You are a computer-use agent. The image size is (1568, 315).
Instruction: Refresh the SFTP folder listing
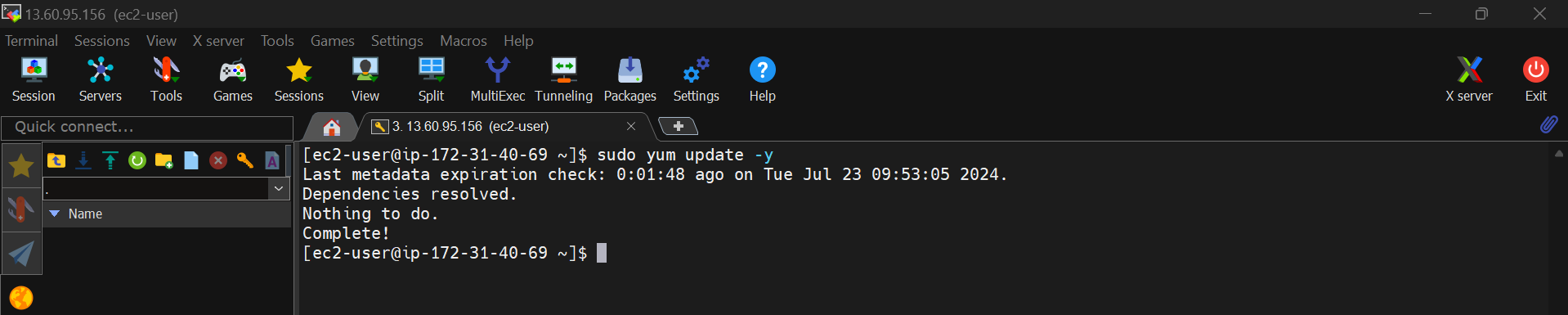(137, 160)
